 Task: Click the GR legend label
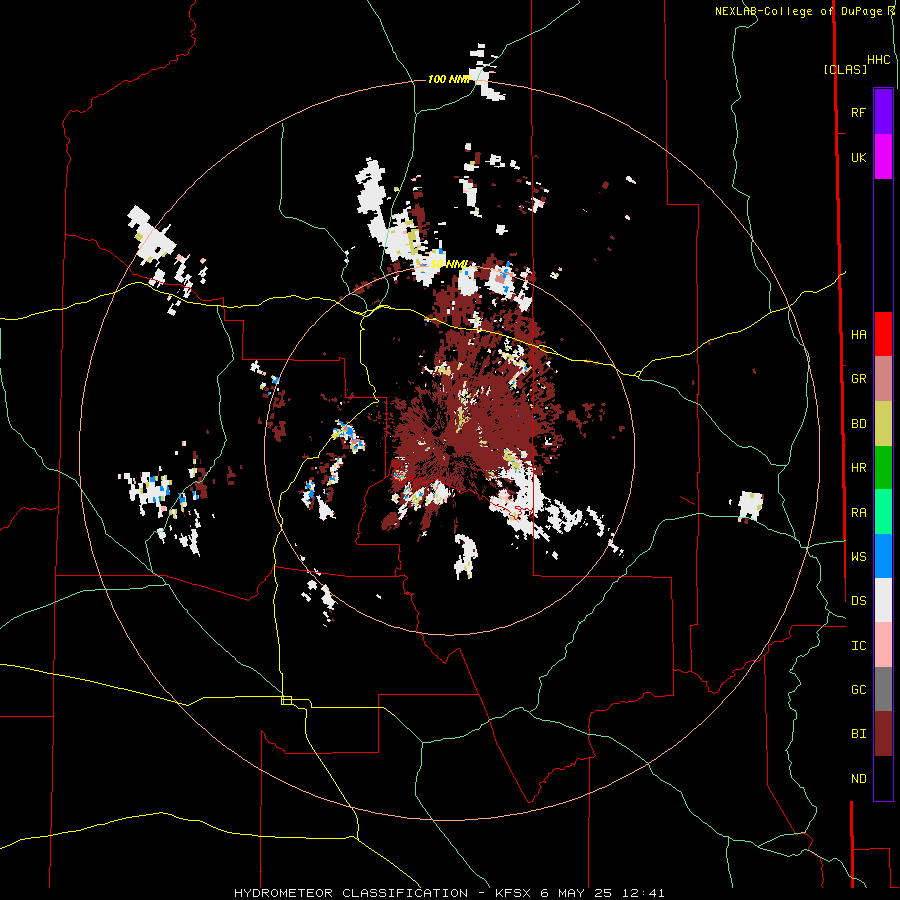[x=858, y=379]
